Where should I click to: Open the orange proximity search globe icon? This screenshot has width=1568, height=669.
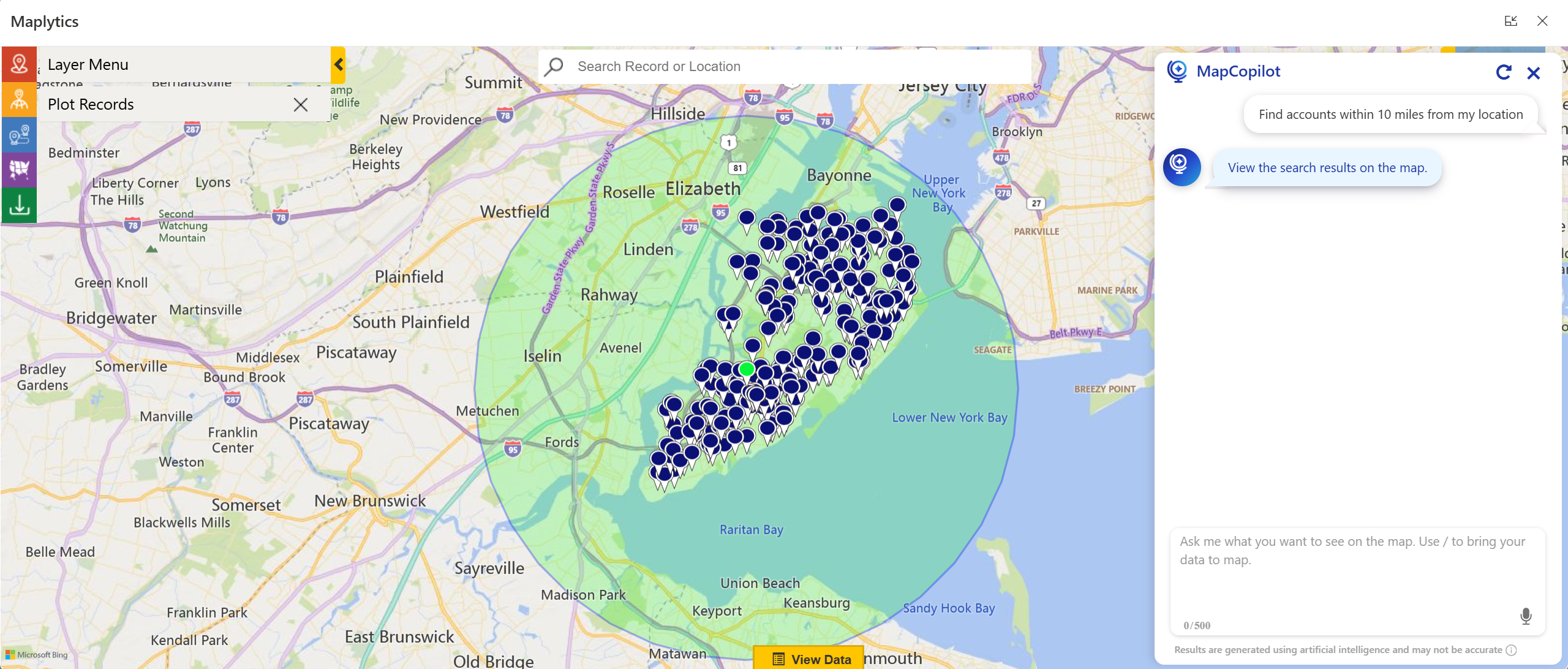[x=19, y=99]
